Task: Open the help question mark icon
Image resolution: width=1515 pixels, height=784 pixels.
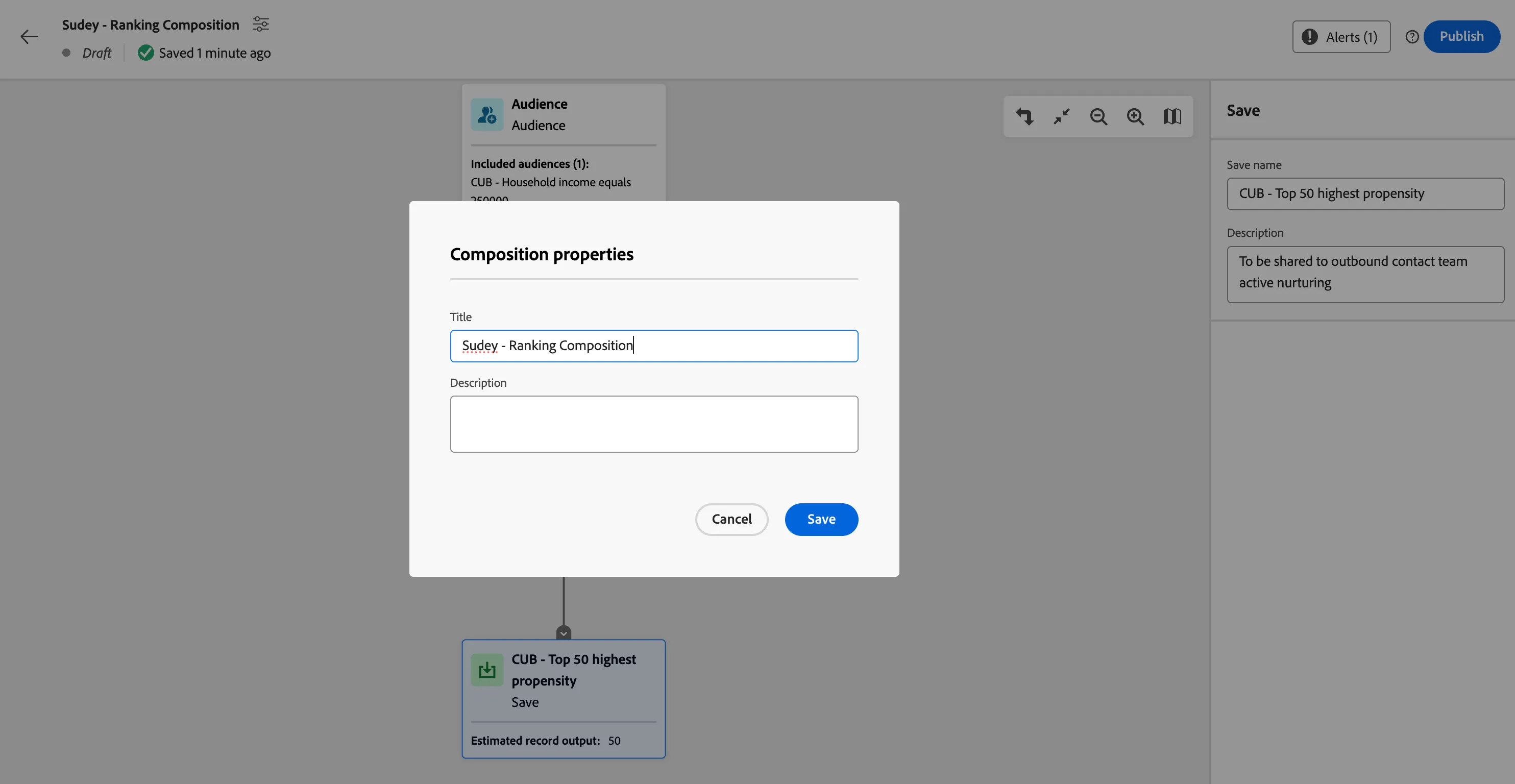Action: pos(1411,37)
